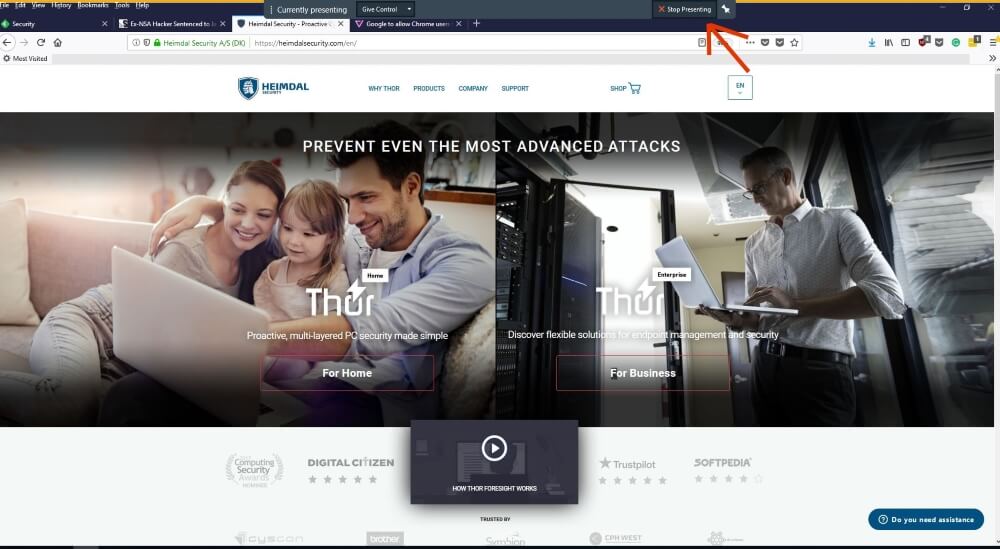Toggle reader view in address bar

tap(702, 43)
